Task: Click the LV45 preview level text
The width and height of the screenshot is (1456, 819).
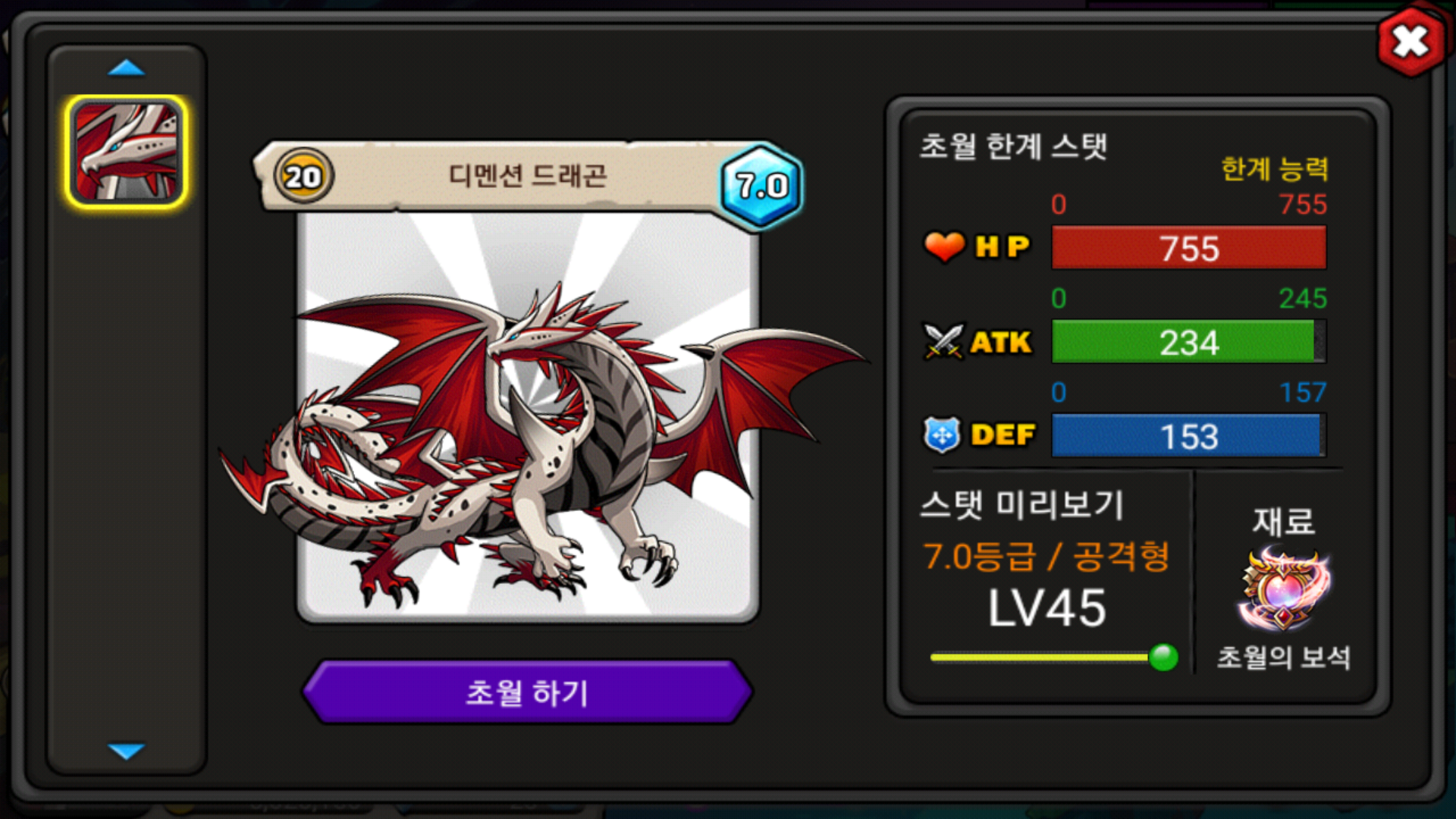Action: click(1046, 608)
